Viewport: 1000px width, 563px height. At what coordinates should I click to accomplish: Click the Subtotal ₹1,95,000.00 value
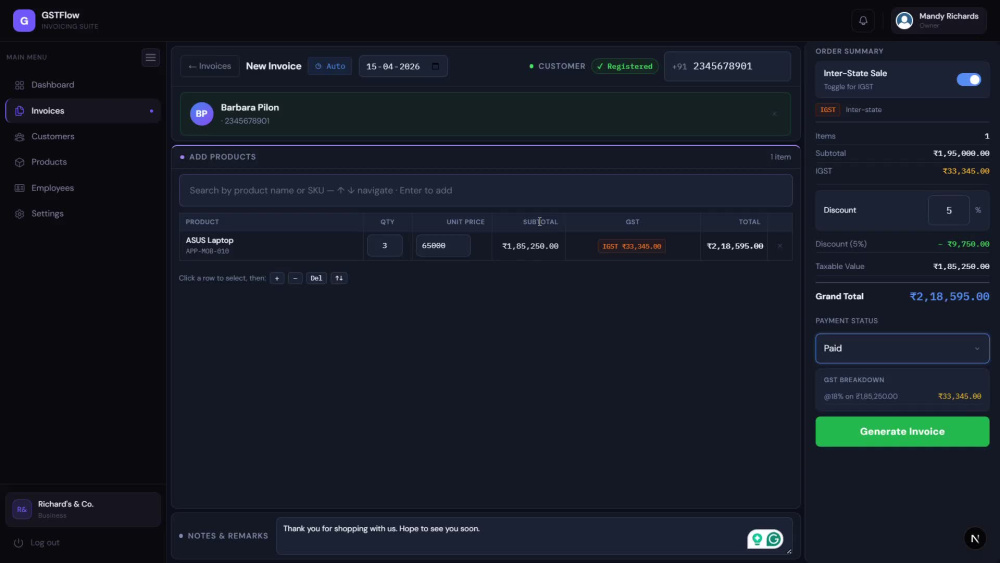pos(961,154)
